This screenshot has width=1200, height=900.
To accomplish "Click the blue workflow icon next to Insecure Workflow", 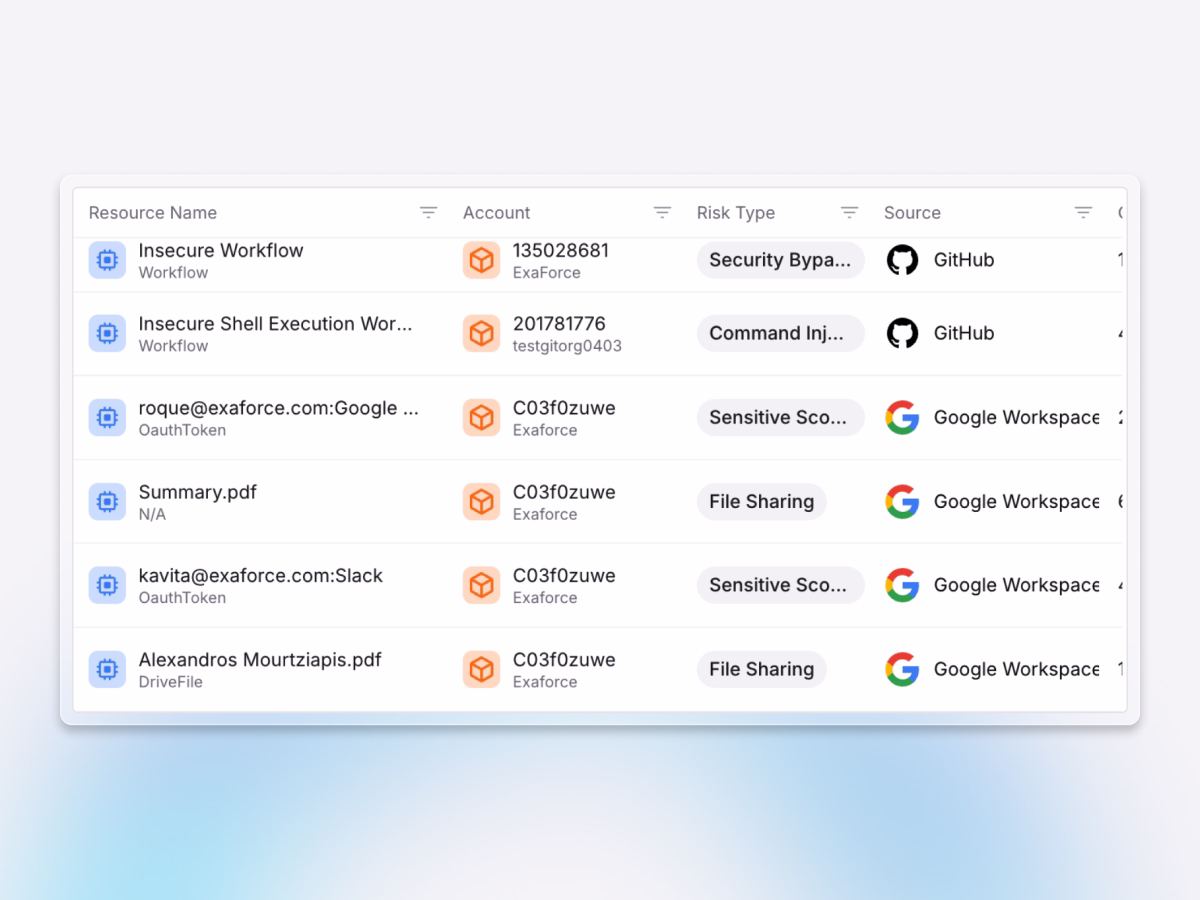I will 107,260.
